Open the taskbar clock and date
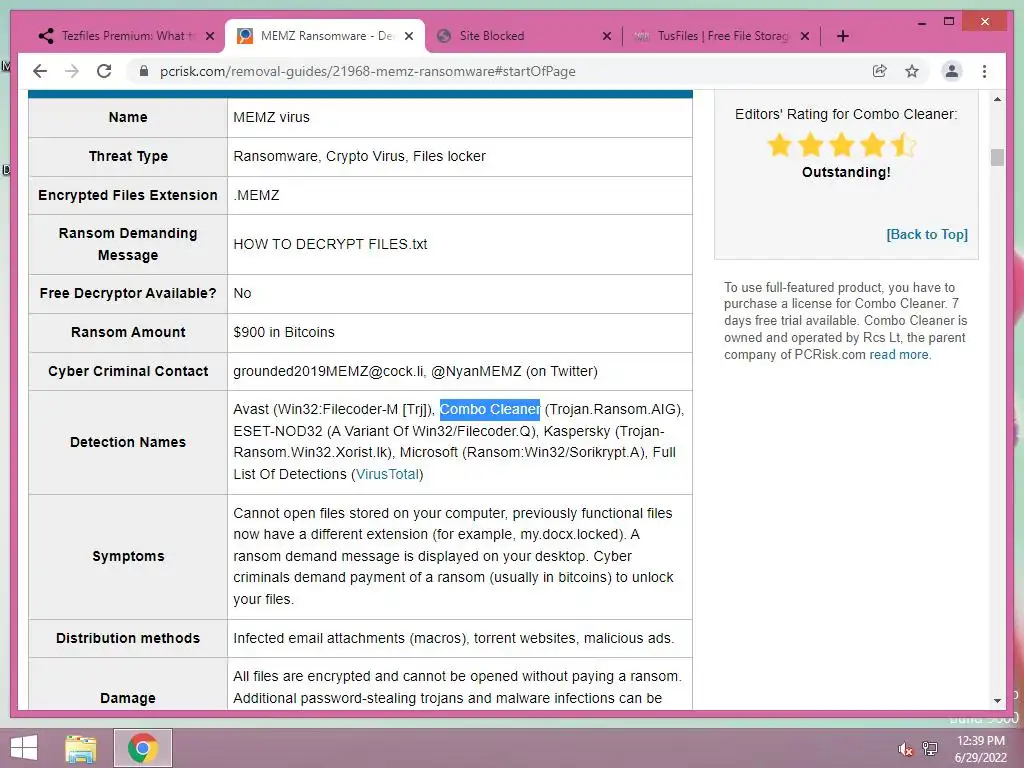1024x768 pixels. (981, 749)
